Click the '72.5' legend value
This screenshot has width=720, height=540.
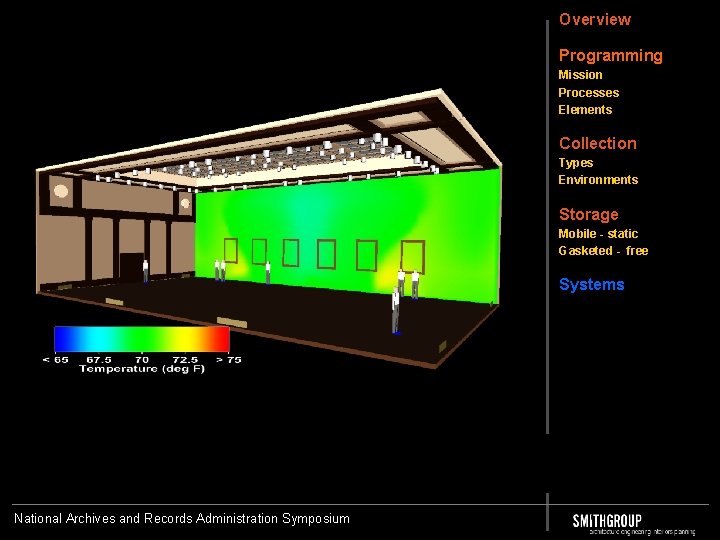[185, 360]
